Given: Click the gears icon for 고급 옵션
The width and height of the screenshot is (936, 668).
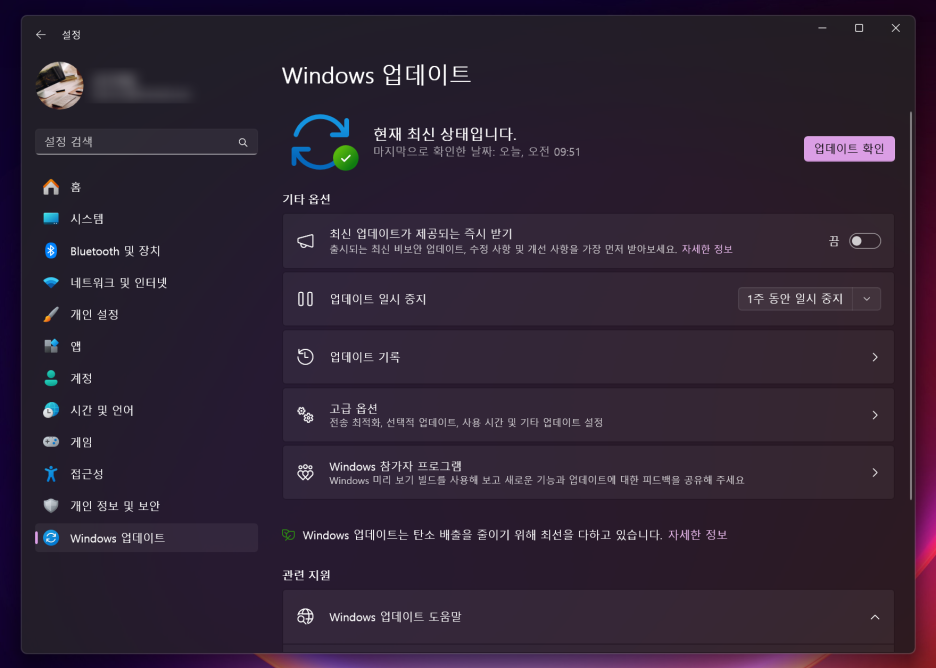Looking at the screenshot, I should click(x=306, y=415).
